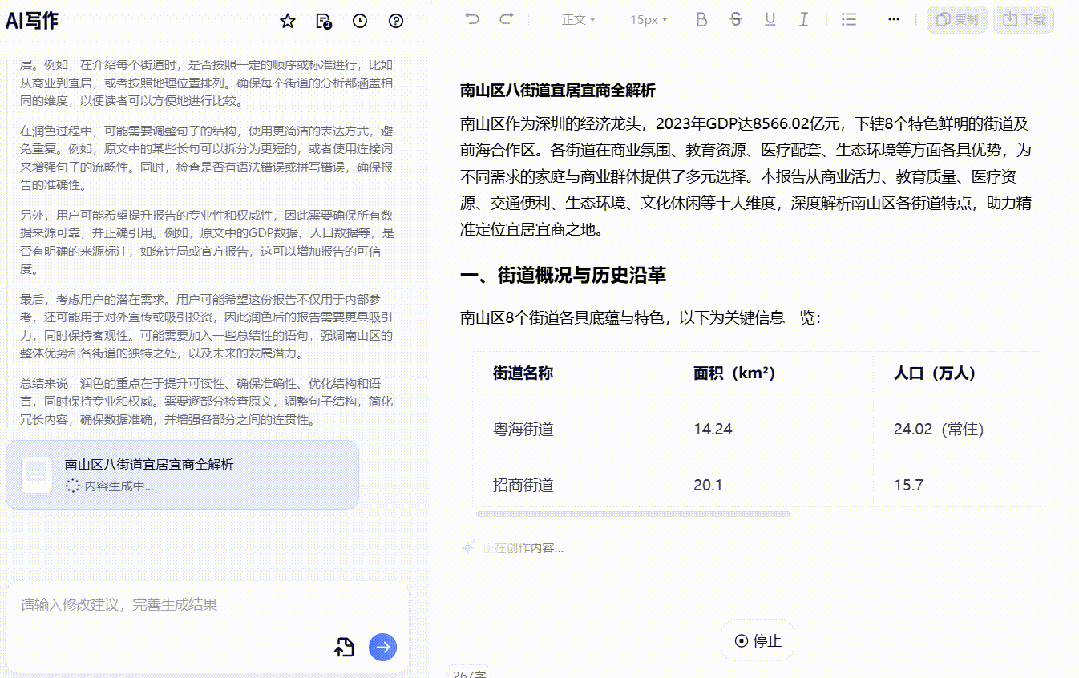Open the document list icon
Image resolution: width=1079 pixels, height=678 pixels.
click(323, 21)
